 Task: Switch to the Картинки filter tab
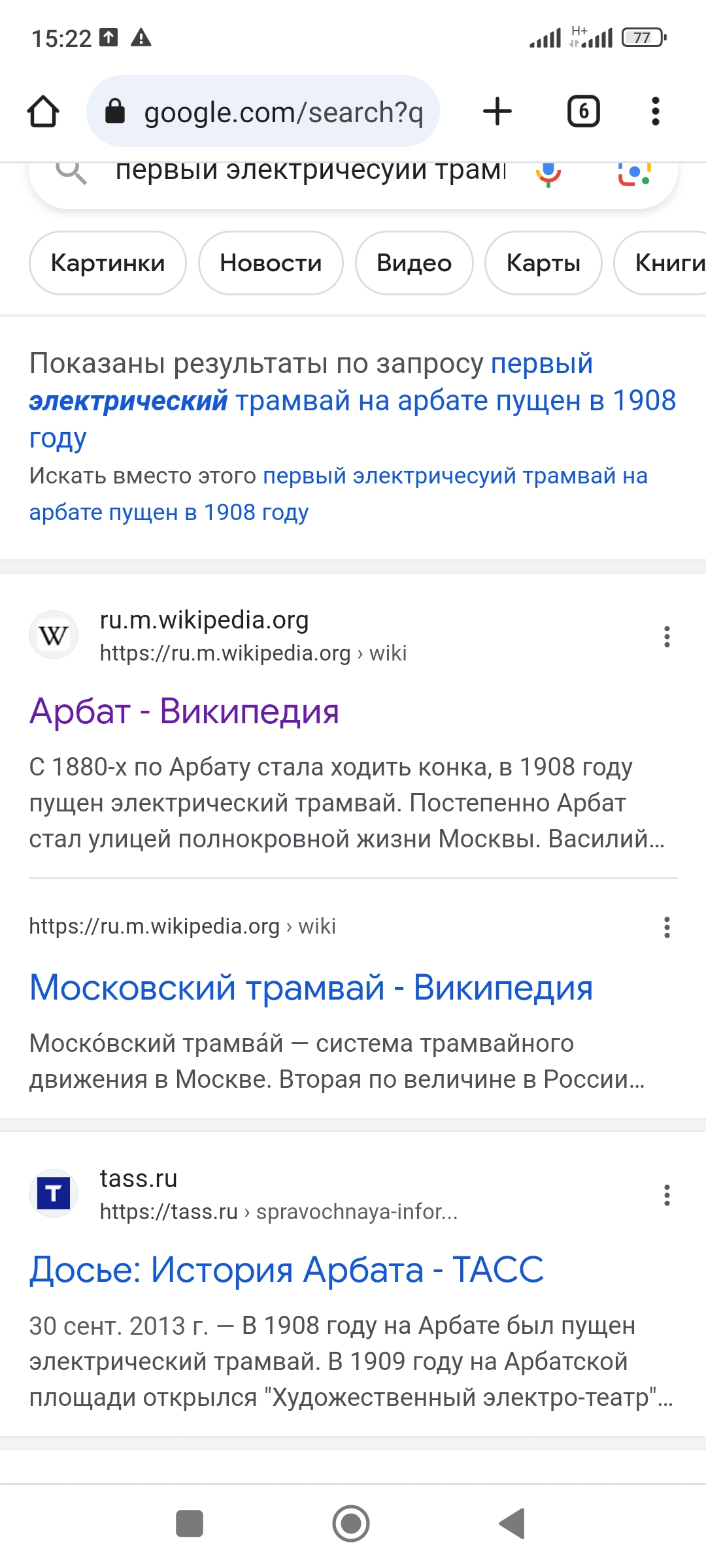pos(108,263)
